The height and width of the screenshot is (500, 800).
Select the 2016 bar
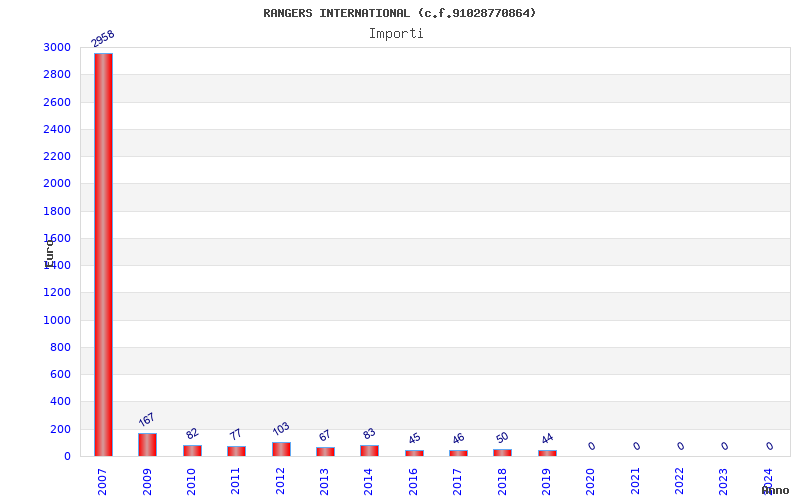pyautogui.click(x=414, y=453)
